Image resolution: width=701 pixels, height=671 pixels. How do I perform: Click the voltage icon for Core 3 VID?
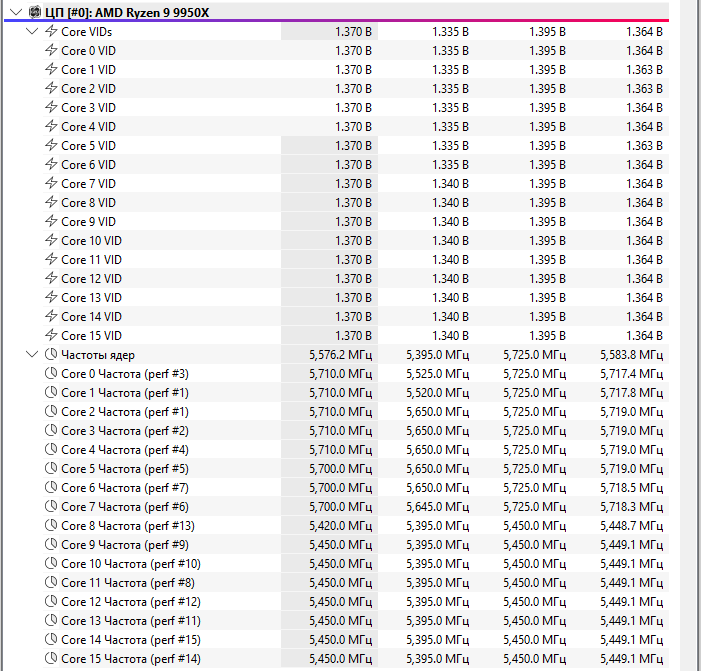tap(51, 107)
